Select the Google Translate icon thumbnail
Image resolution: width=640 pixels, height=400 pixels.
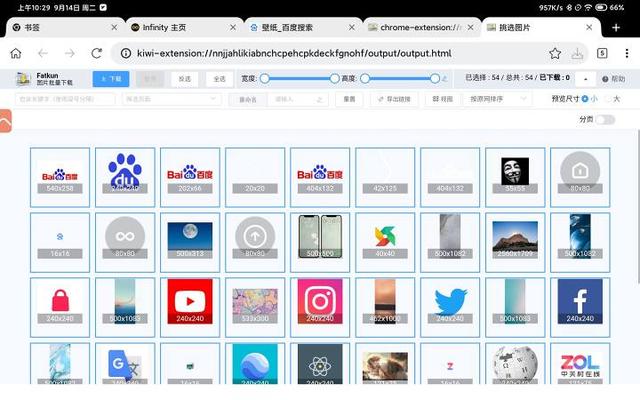click(x=125, y=364)
